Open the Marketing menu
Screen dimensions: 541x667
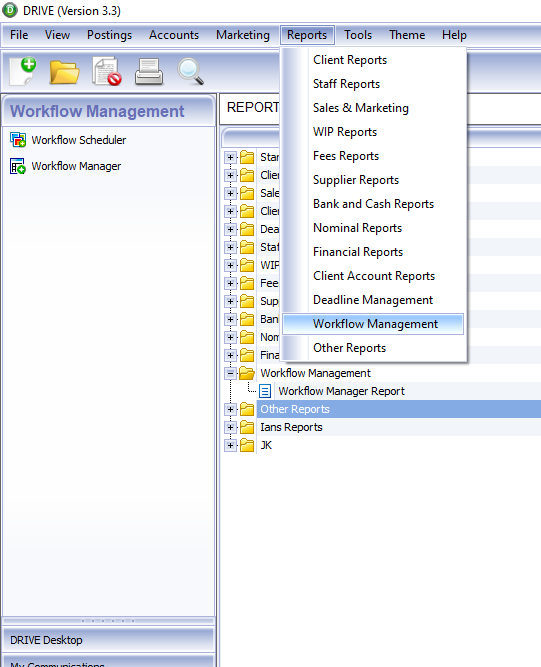[x=242, y=35]
